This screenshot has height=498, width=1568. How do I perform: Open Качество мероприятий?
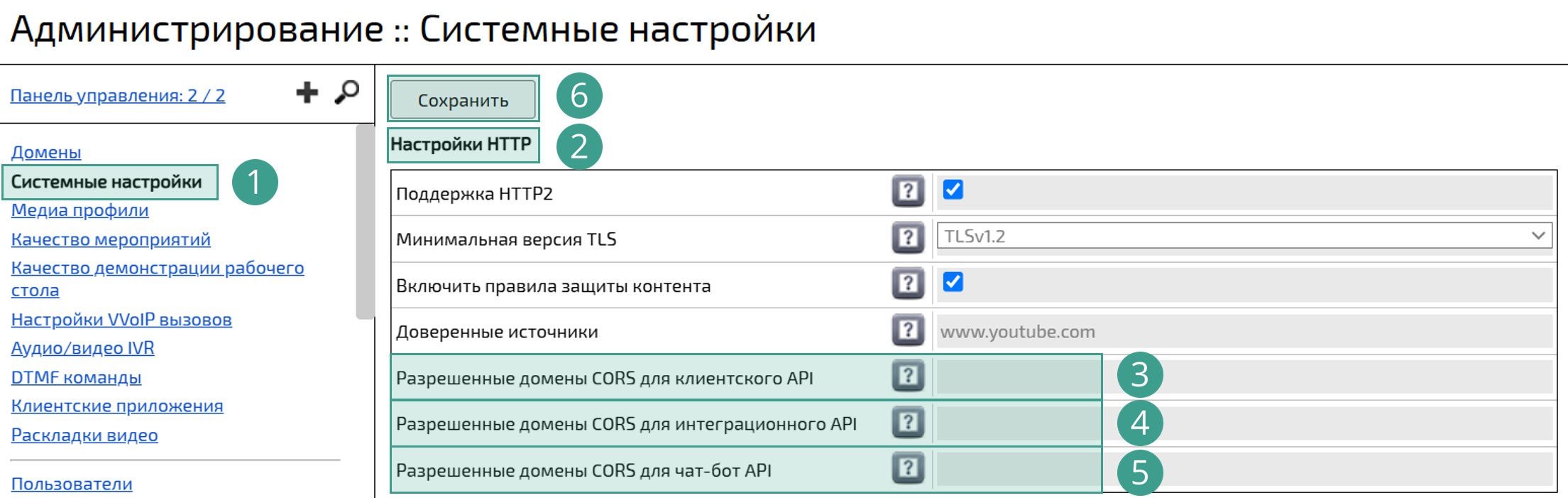pos(111,239)
